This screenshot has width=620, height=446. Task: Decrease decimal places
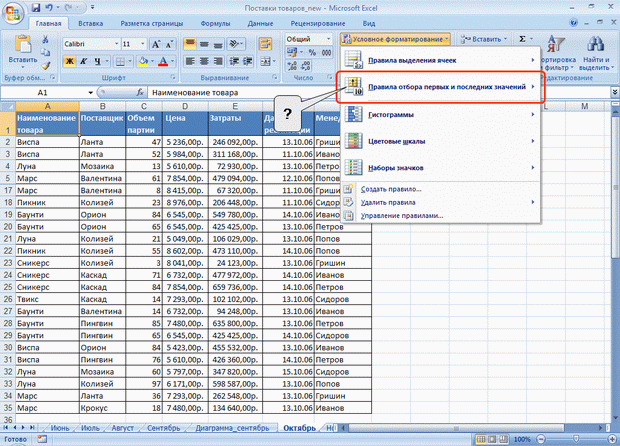[x=306, y=66]
